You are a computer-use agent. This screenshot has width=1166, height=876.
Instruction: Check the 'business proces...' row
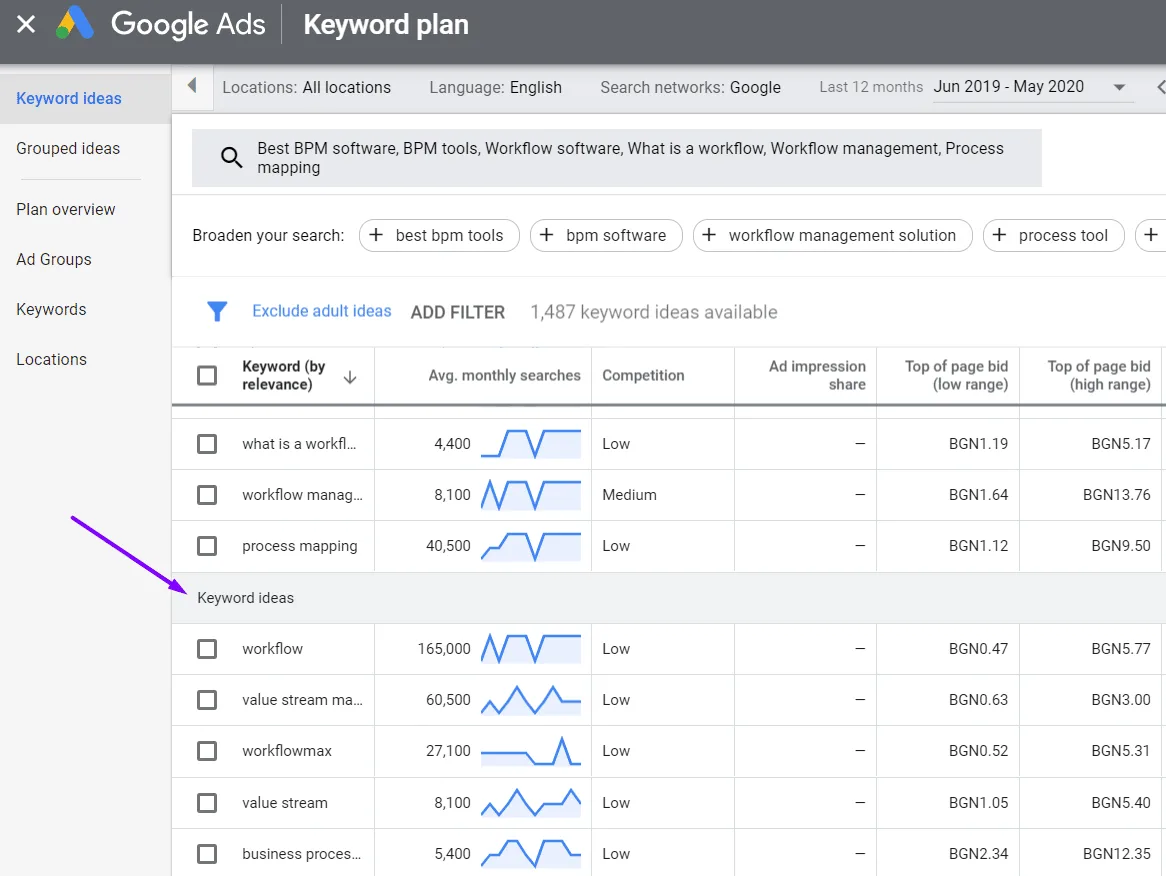pyautogui.click(x=207, y=854)
